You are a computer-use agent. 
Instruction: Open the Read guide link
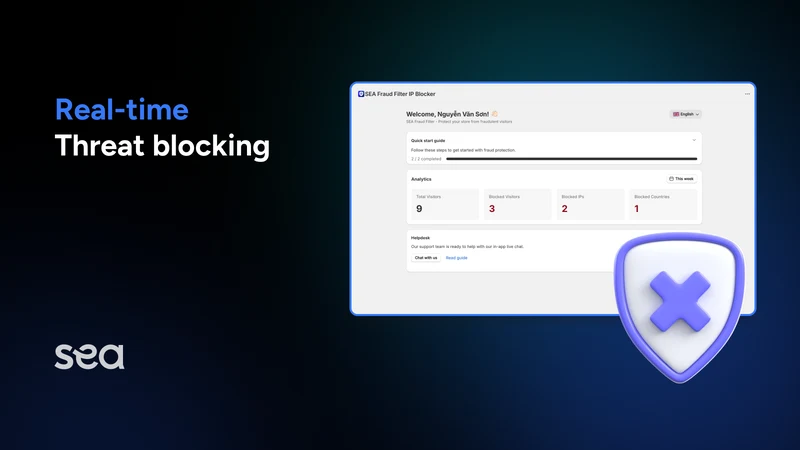457,258
